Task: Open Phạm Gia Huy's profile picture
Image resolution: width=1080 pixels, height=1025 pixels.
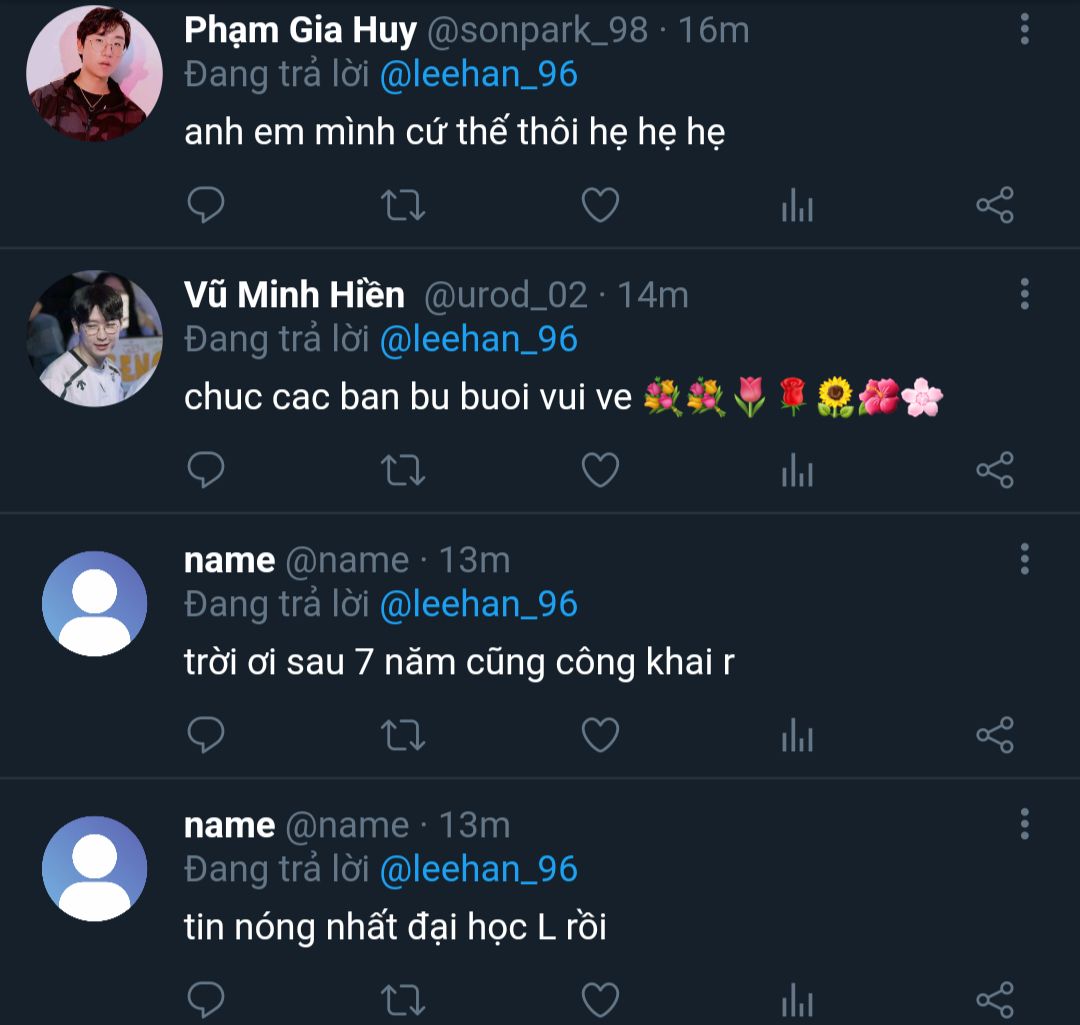Action: [94, 73]
